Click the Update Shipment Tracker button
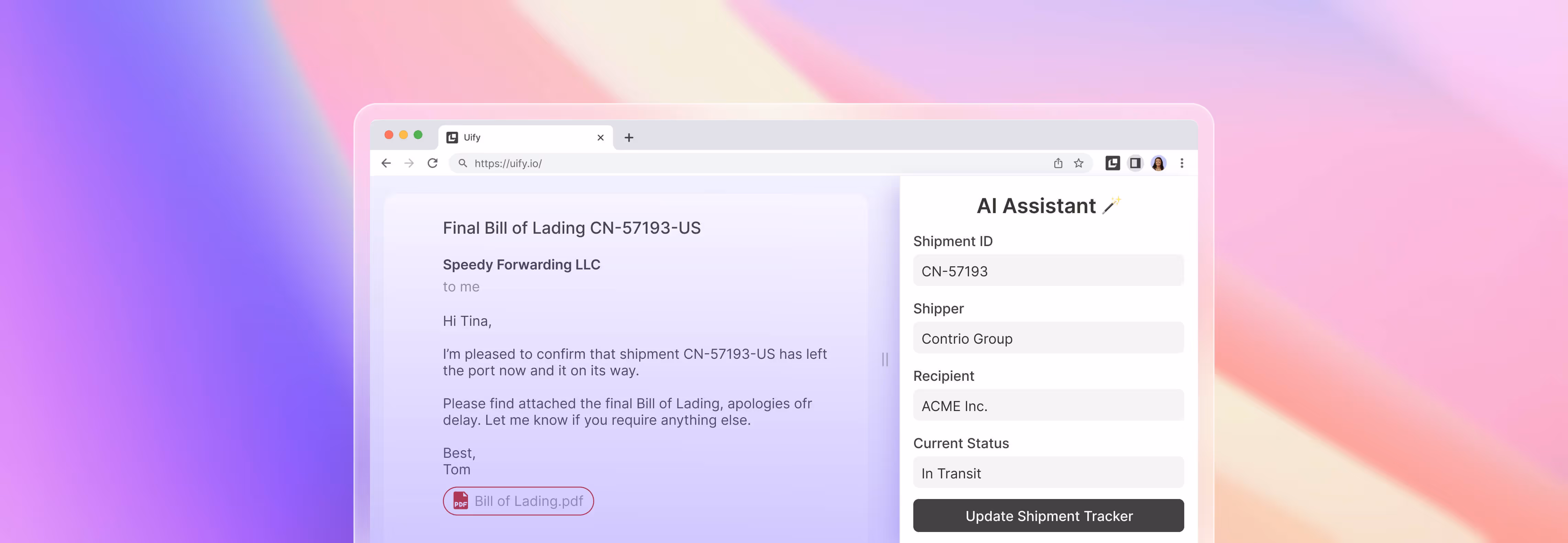The height and width of the screenshot is (543, 1568). coord(1048,516)
